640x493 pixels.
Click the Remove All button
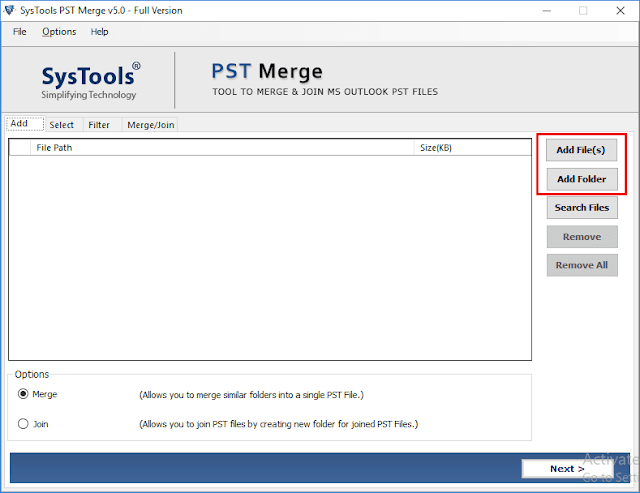[582, 265]
